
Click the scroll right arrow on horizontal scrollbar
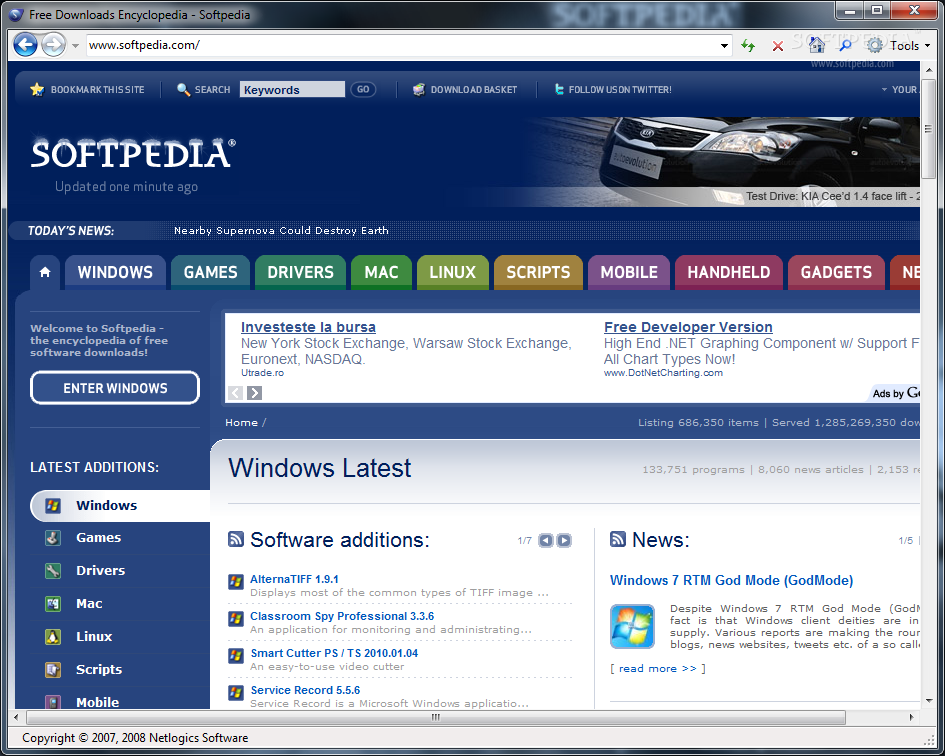[x=911, y=717]
